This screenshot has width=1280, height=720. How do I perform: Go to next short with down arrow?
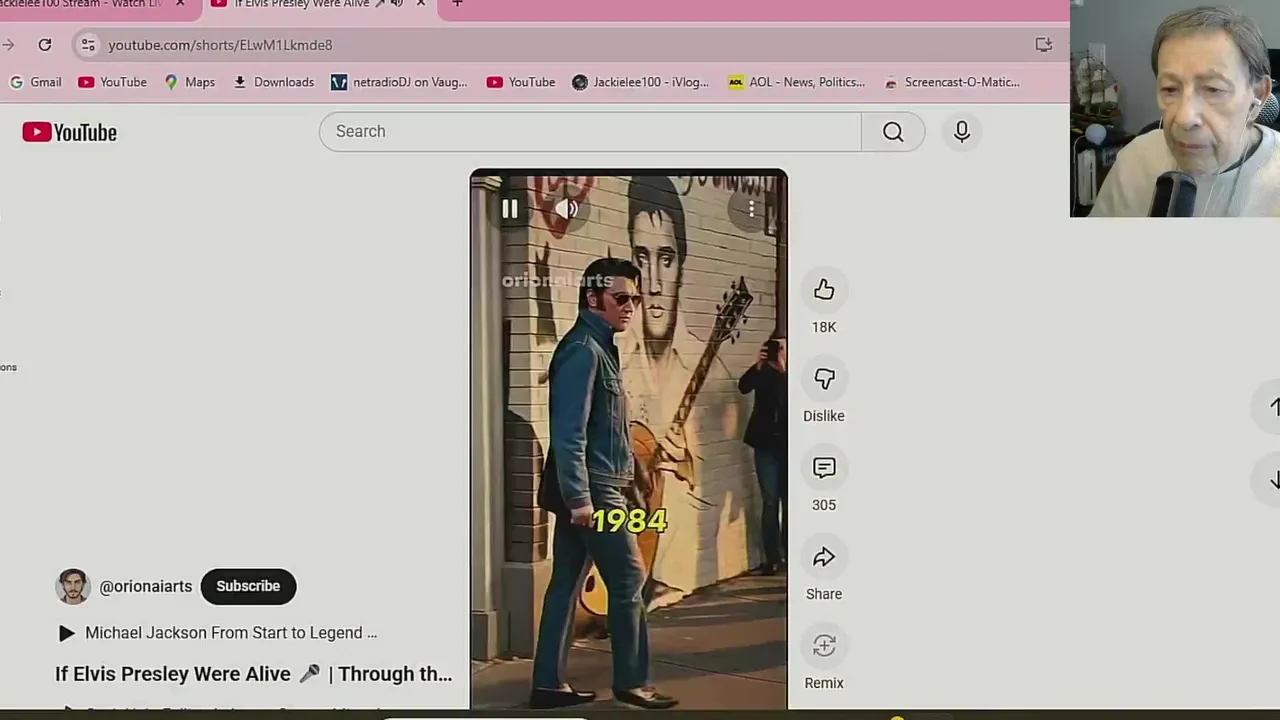pyautogui.click(x=1274, y=481)
